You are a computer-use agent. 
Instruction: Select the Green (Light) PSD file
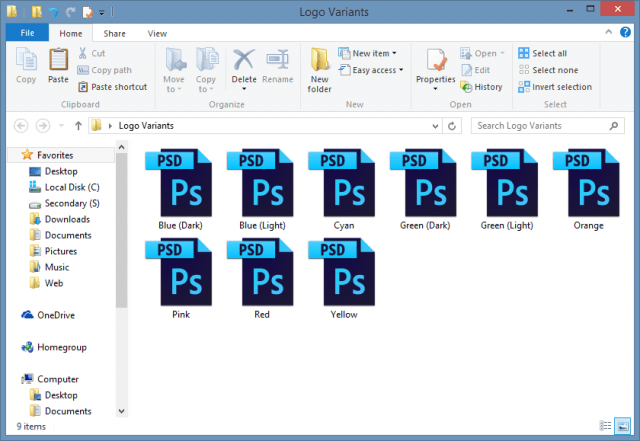click(x=506, y=190)
